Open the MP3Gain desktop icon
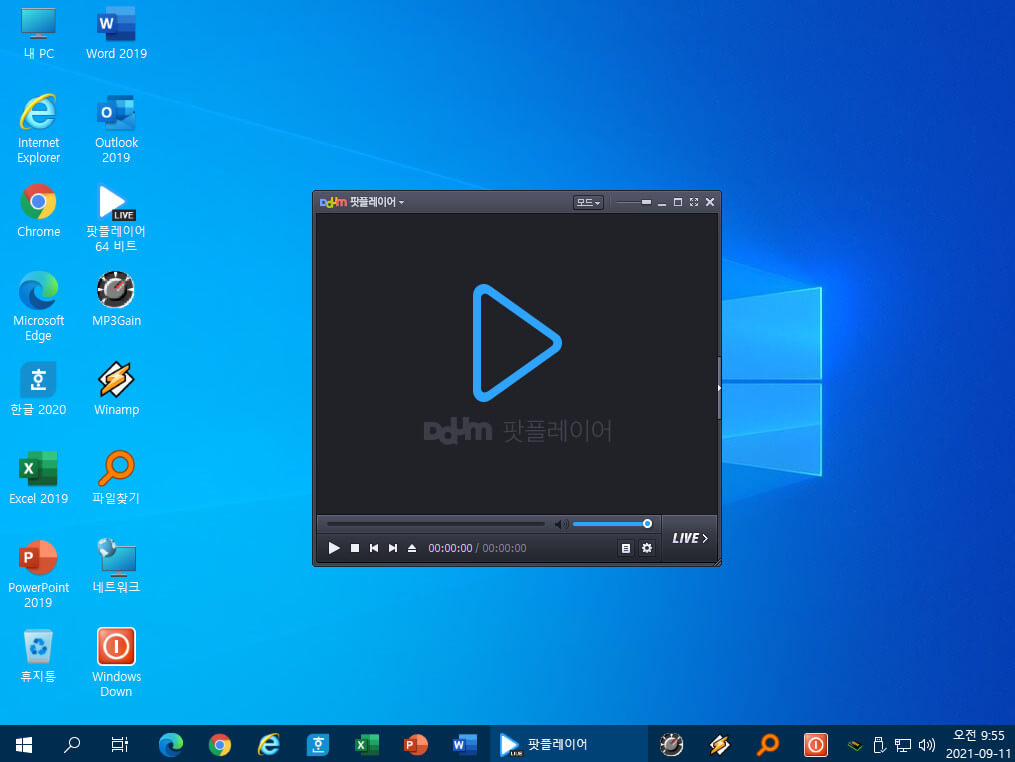 point(116,299)
